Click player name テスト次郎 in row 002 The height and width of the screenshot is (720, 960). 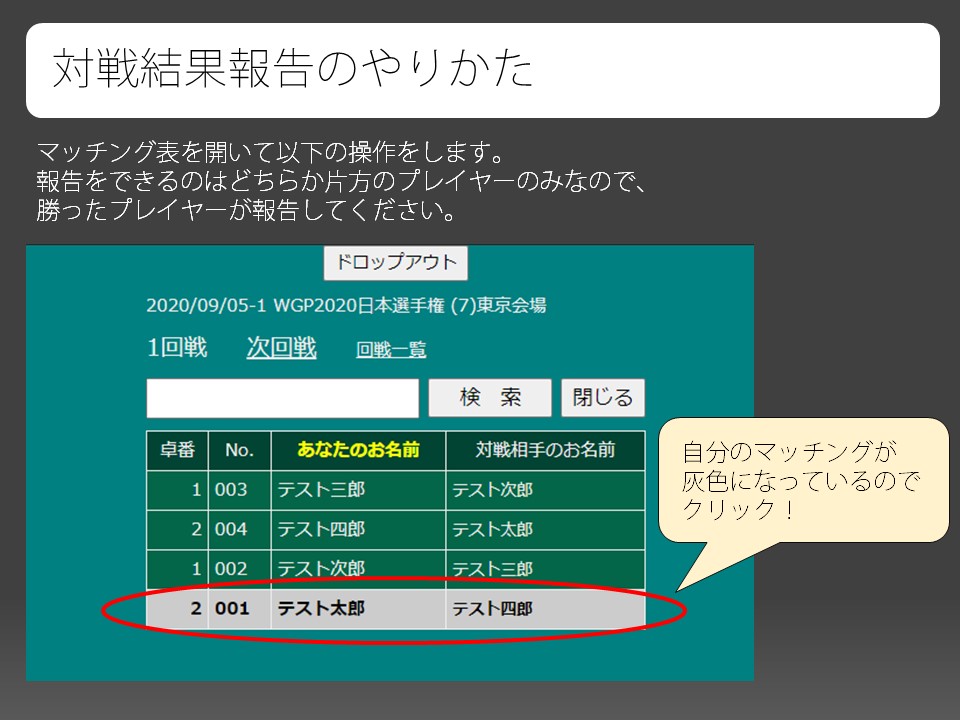tap(321, 569)
